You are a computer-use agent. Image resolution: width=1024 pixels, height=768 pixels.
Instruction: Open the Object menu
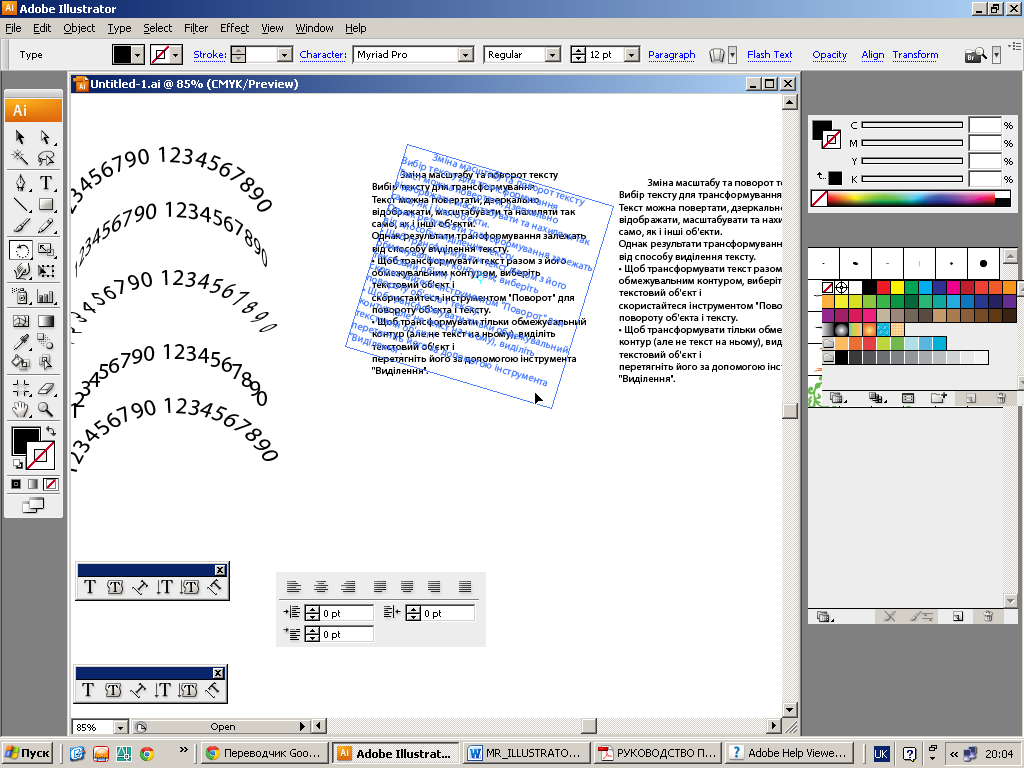pyautogui.click(x=79, y=28)
